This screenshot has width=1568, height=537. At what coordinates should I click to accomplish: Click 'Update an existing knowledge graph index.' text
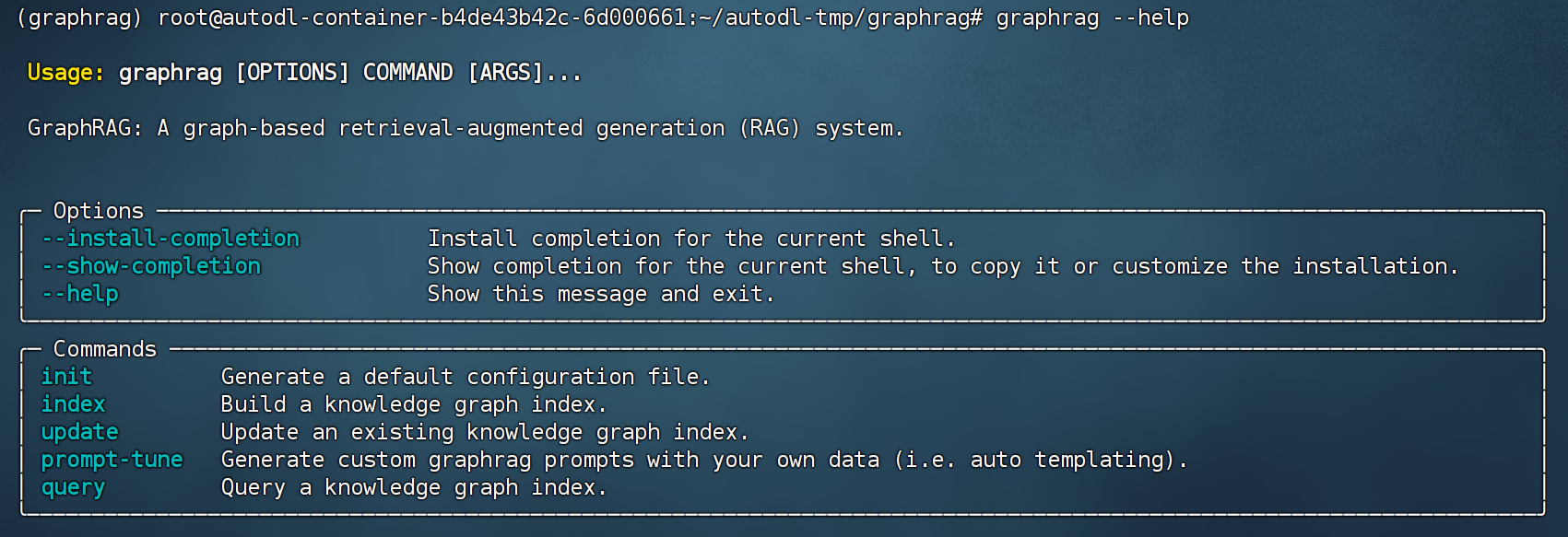click(x=485, y=432)
